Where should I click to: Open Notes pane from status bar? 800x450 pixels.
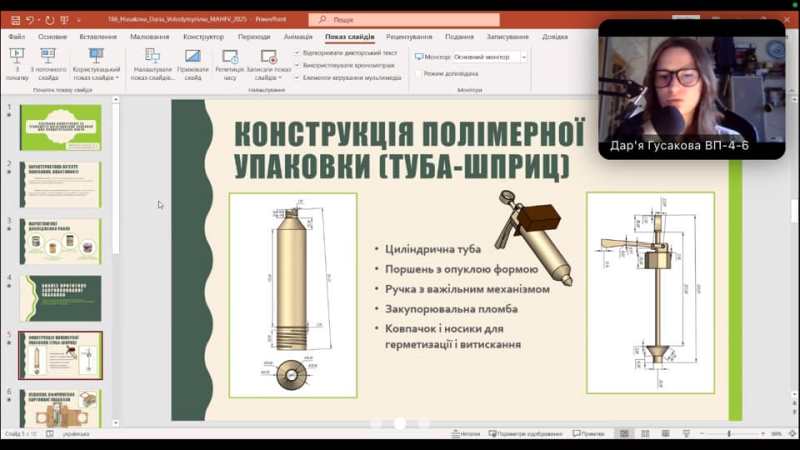[465, 434]
